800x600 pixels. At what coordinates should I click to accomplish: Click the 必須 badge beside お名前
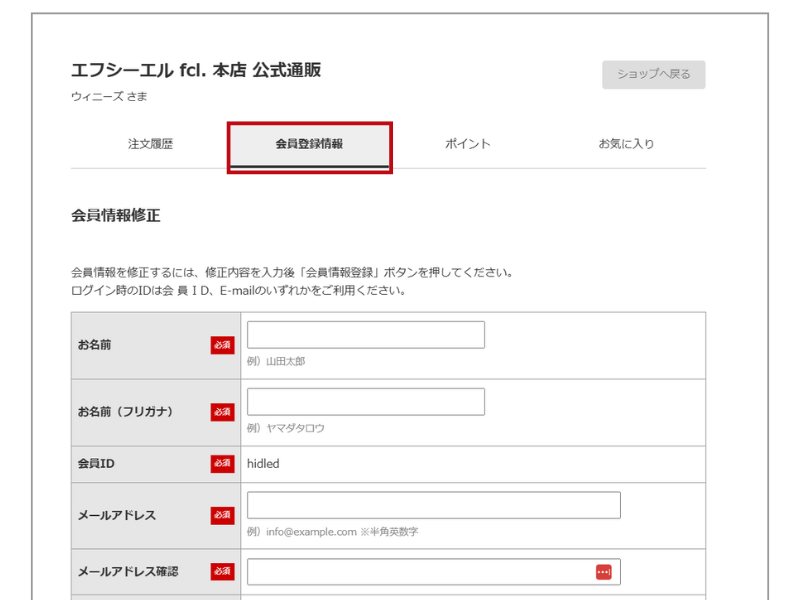coord(222,345)
